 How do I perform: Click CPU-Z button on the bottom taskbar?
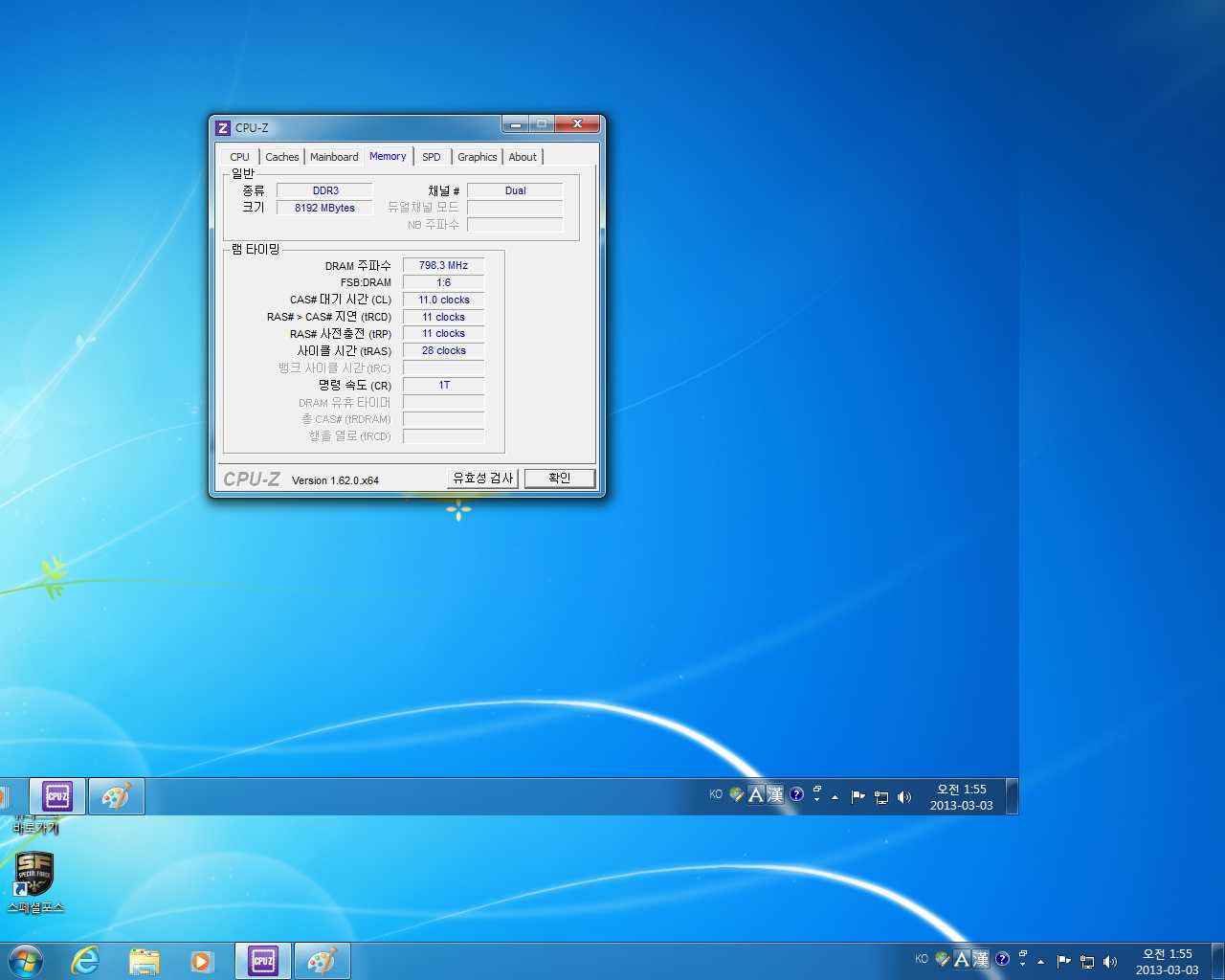tap(263, 961)
